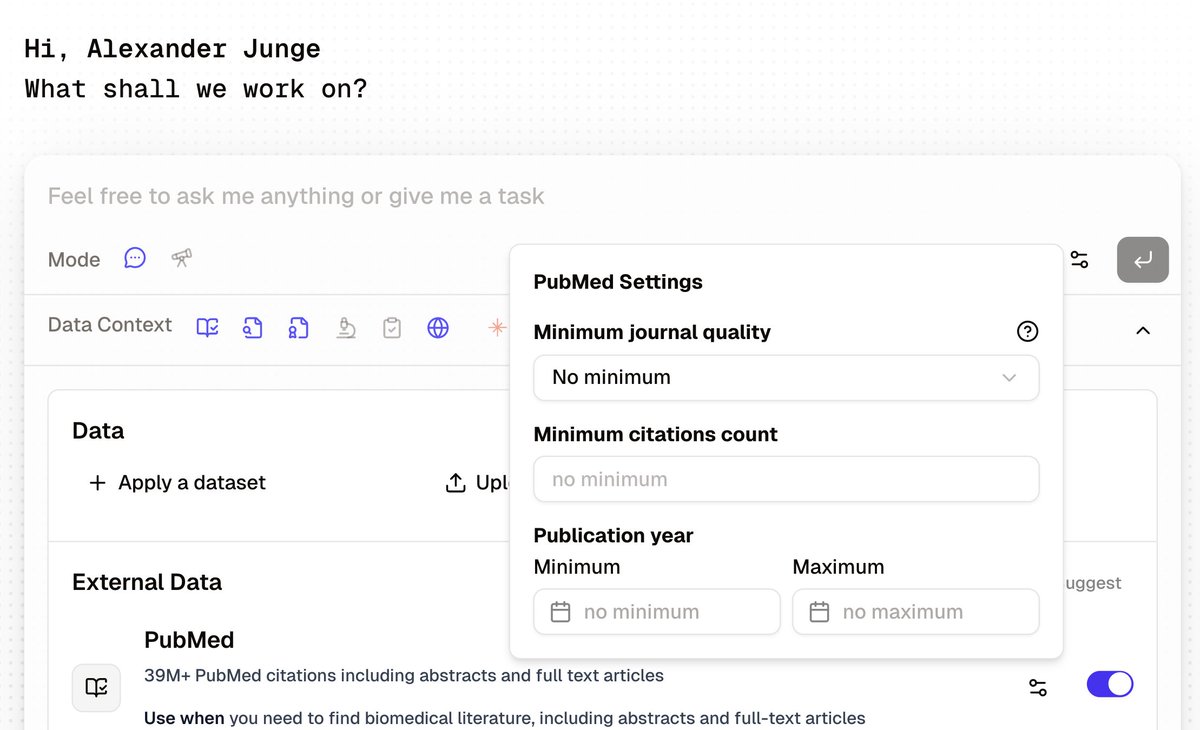This screenshot has width=1200, height=730.
Task: Click Apply a dataset
Action: pyautogui.click(x=178, y=483)
